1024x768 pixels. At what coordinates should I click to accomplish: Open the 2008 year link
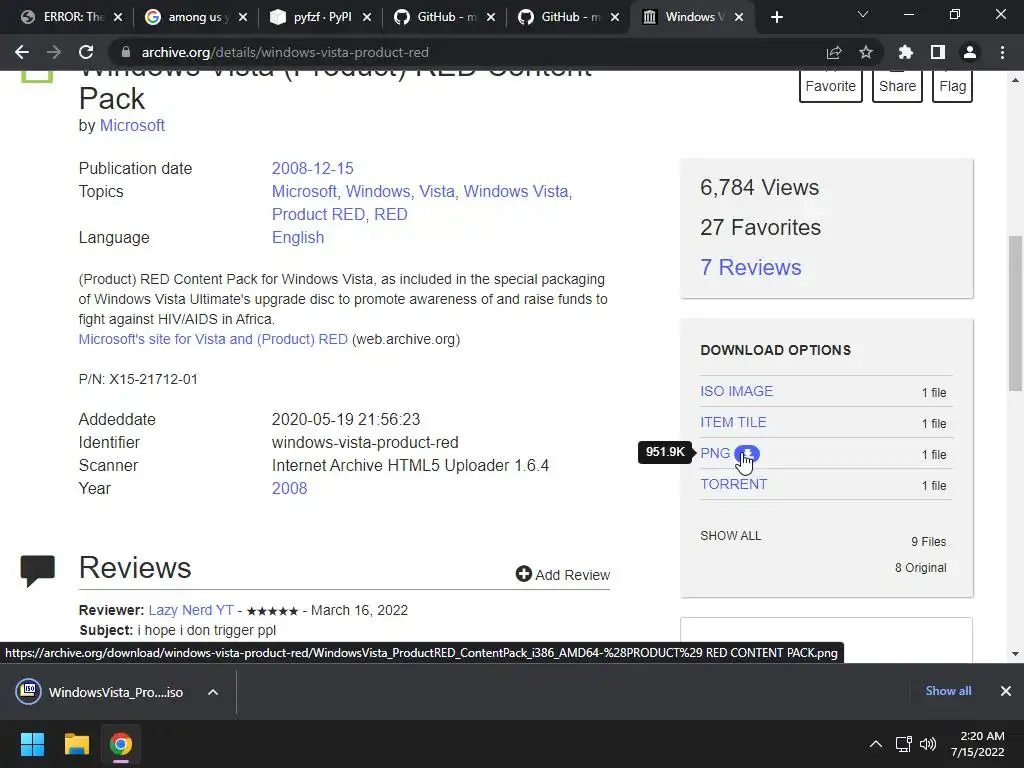tap(289, 488)
